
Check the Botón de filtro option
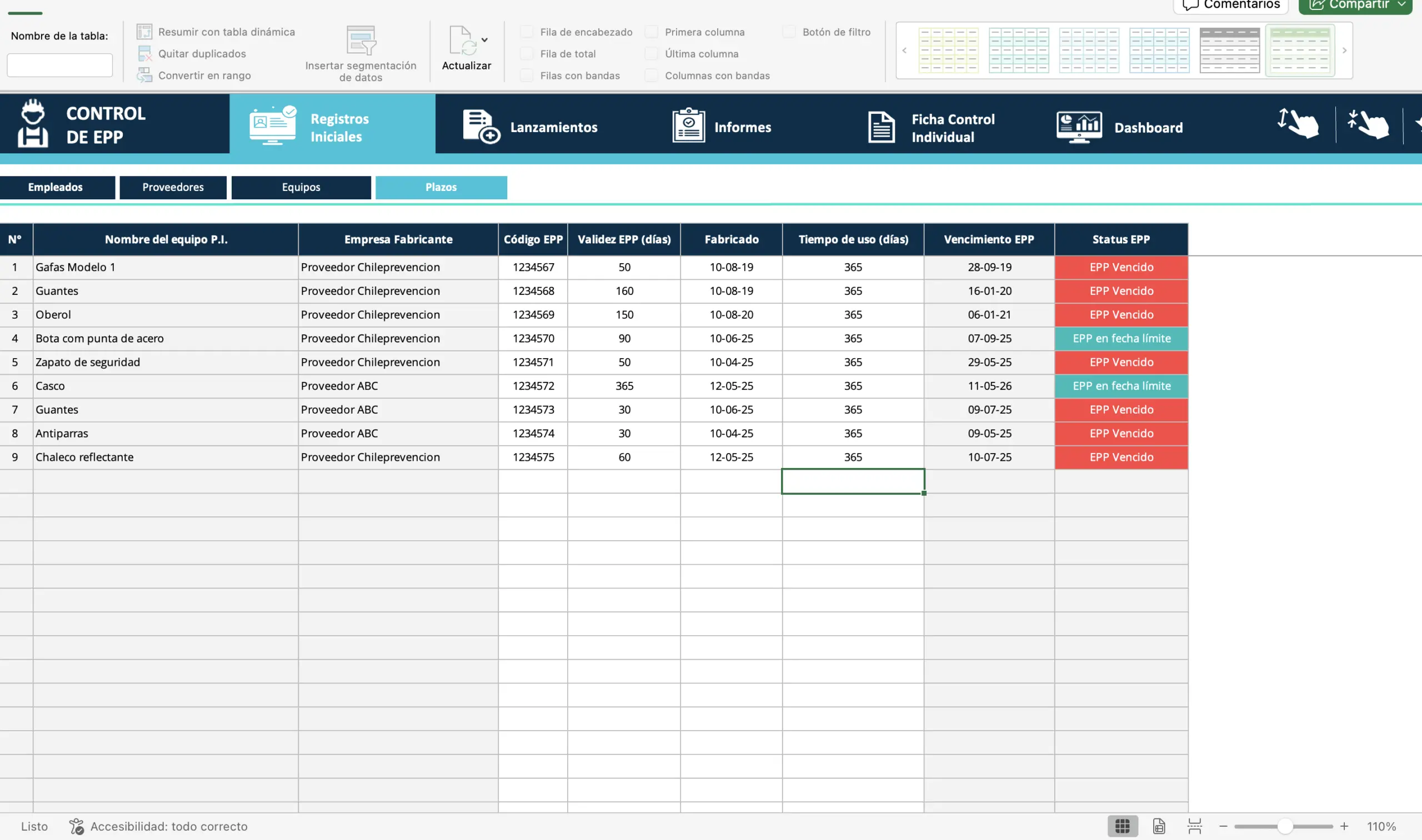click(789, 32)
